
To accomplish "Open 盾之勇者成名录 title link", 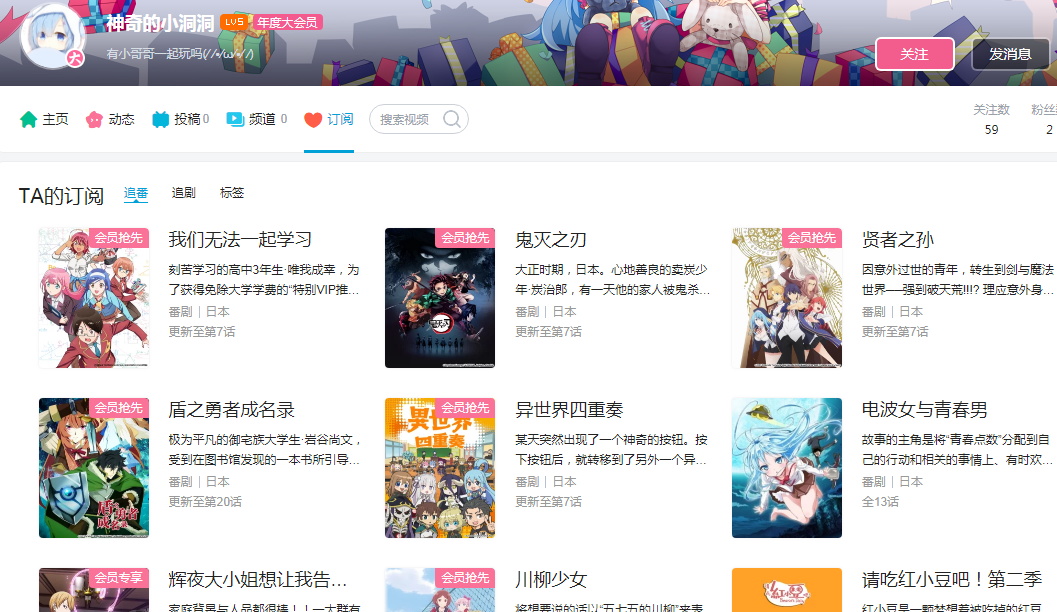I will [x=231, y=410].
